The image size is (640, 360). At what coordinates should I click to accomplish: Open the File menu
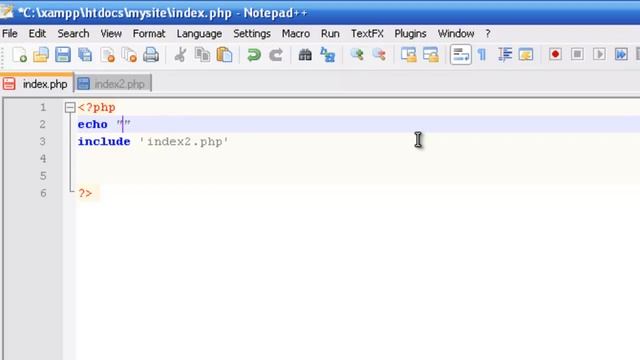point(10,33)
